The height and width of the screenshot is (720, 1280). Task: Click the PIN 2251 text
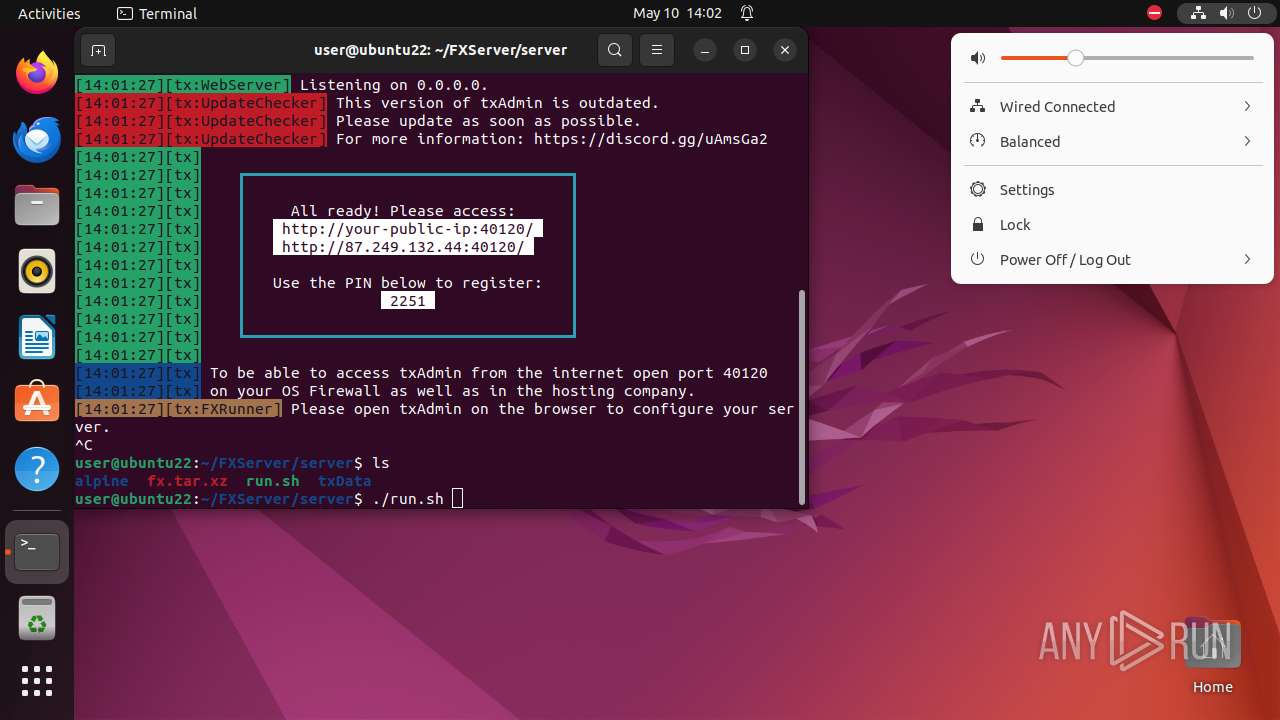408,301
